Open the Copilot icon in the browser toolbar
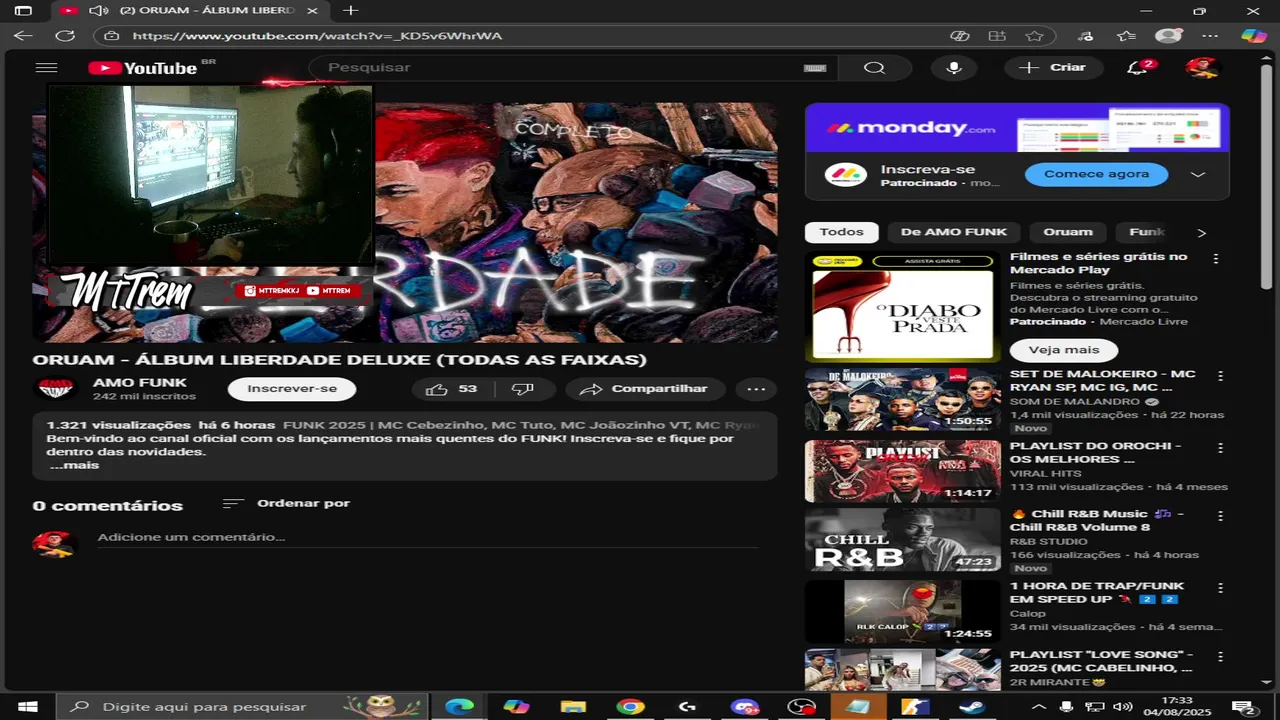Screen dimensions: 1280x720 tap(1253, 36)
